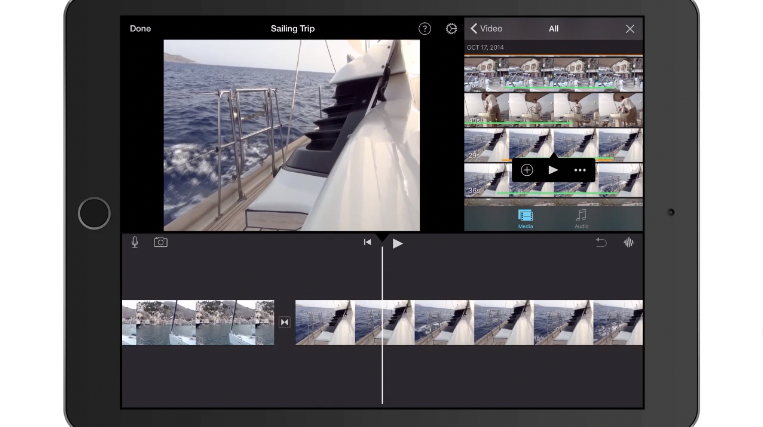Open the camera capture icon
Viewport: 763px width, 427px height.
(160, 242)
